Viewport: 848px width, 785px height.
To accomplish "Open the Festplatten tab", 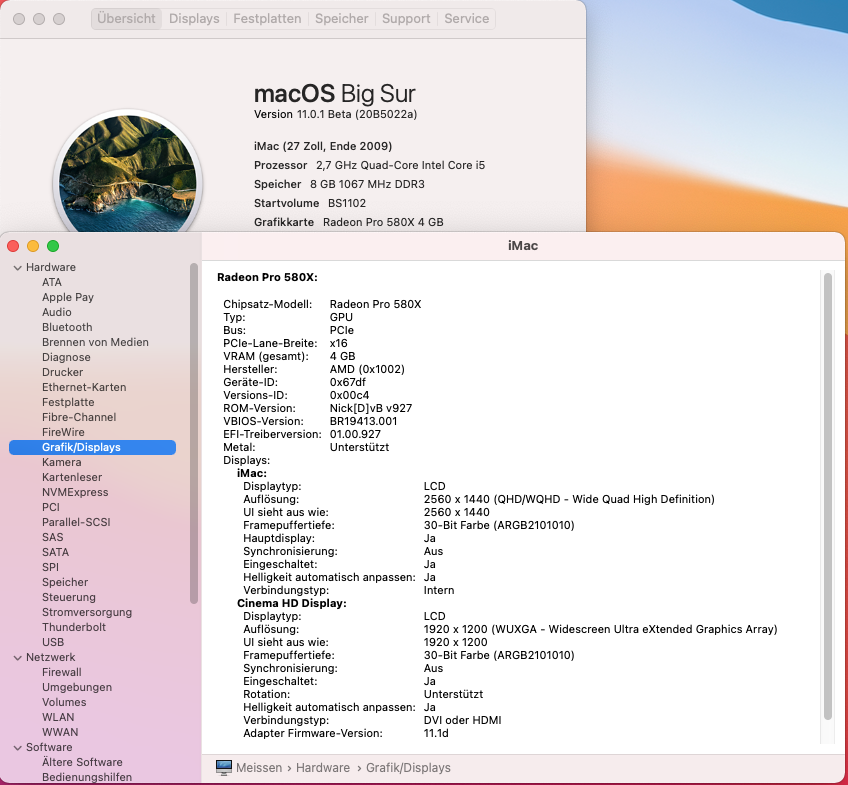I will [267, 19].
